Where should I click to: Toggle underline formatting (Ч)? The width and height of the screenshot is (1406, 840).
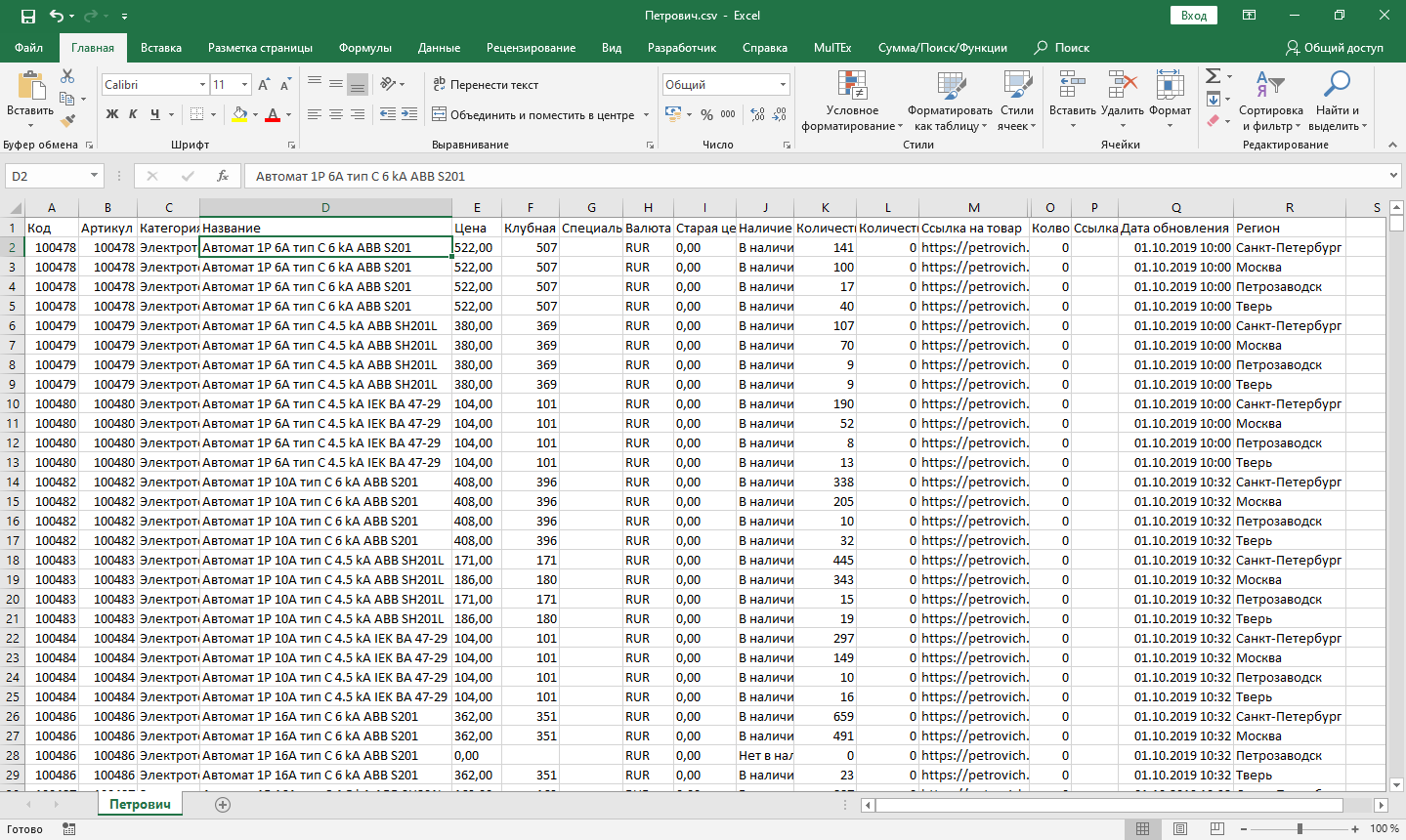point(154,114)
